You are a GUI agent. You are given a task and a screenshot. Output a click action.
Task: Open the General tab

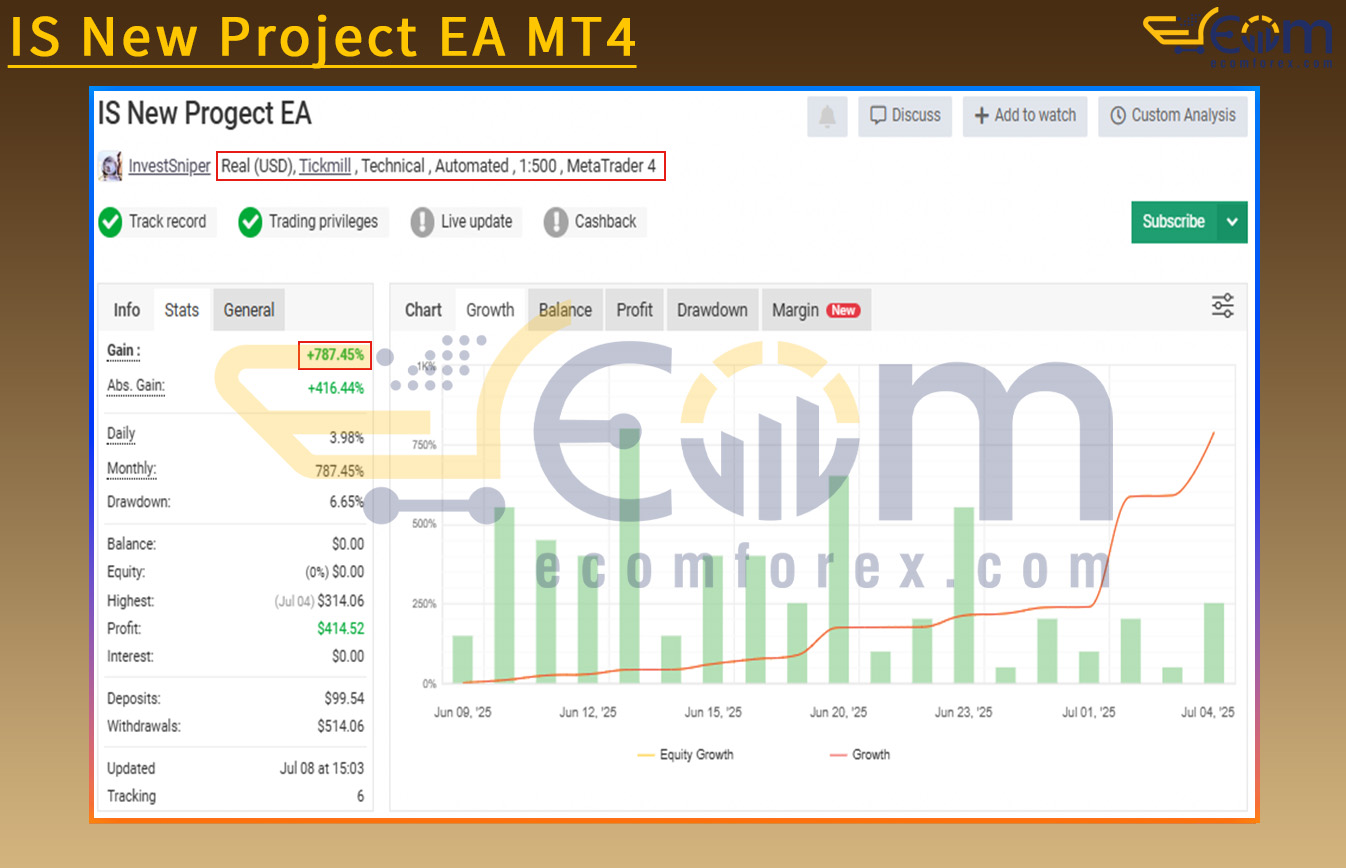[249, 310]
